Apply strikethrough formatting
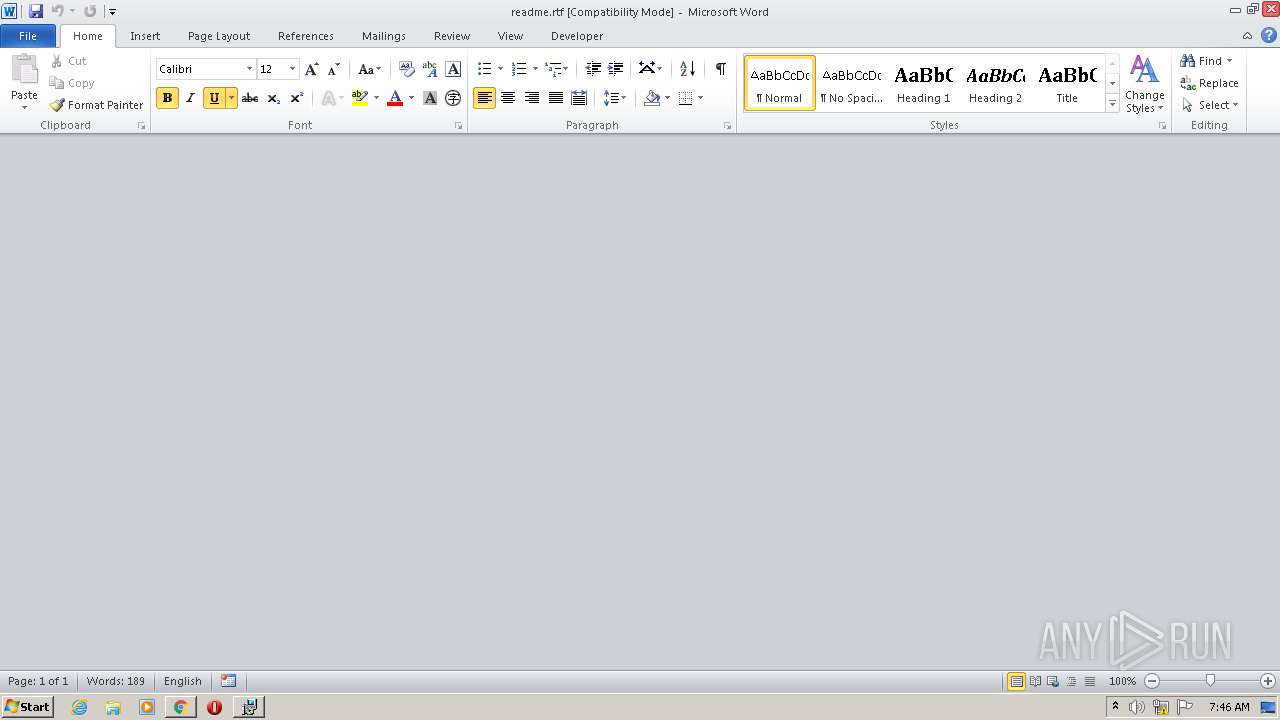The height and width of the screenshot is (720, 1280). [250, 98]
